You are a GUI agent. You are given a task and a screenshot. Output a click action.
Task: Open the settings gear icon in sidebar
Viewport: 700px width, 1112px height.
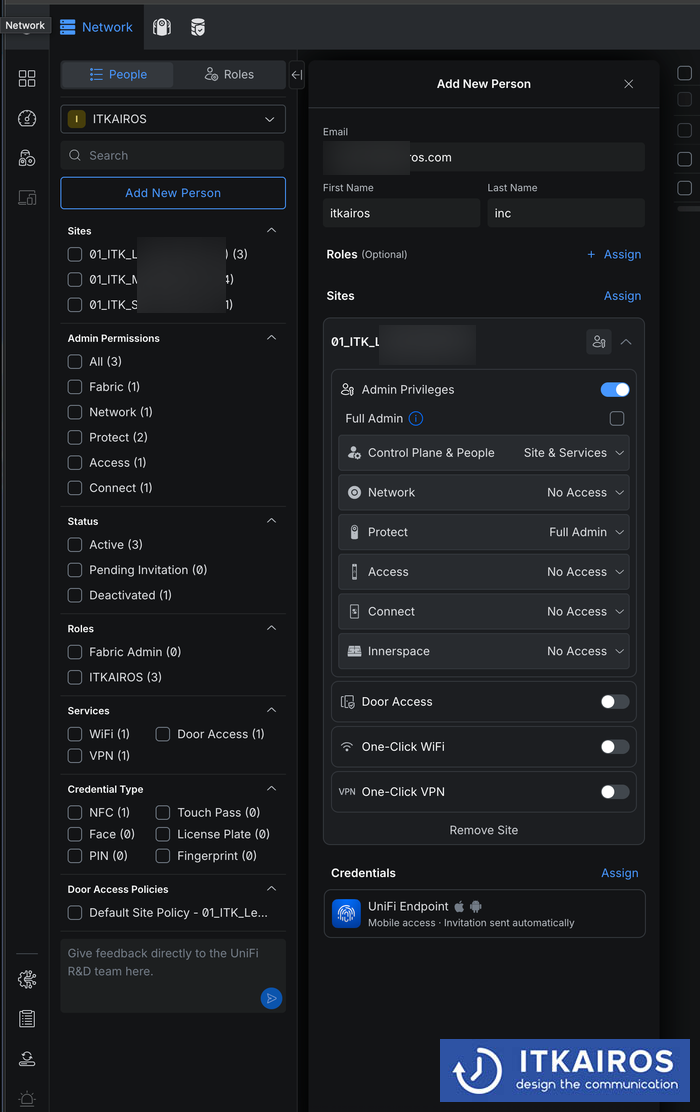pyautogui.click(x=27, y=979)
